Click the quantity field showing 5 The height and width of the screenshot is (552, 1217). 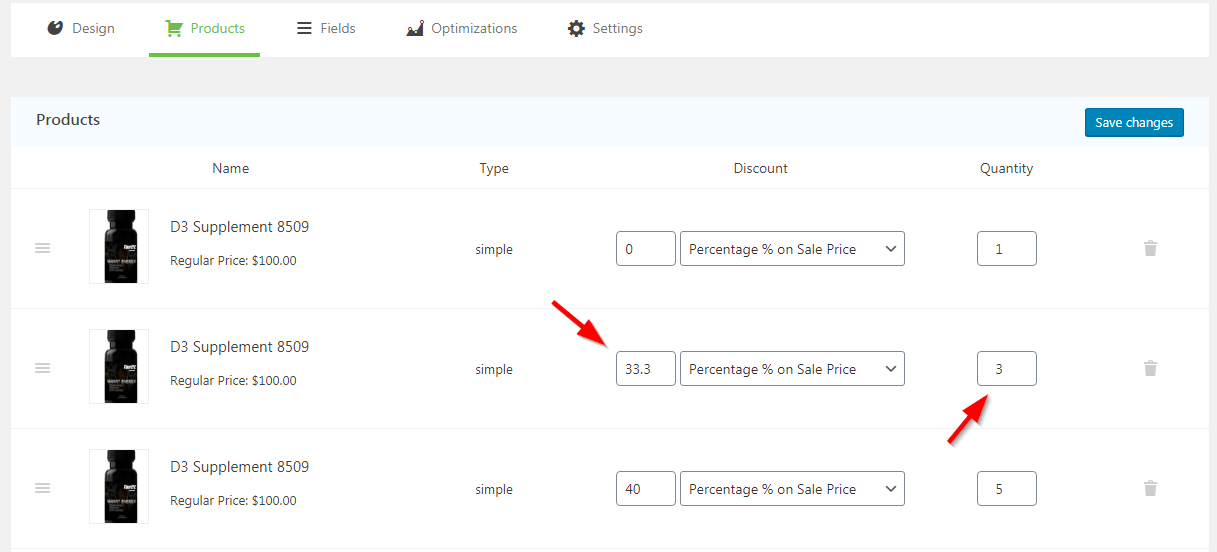tap(1006, 489)
